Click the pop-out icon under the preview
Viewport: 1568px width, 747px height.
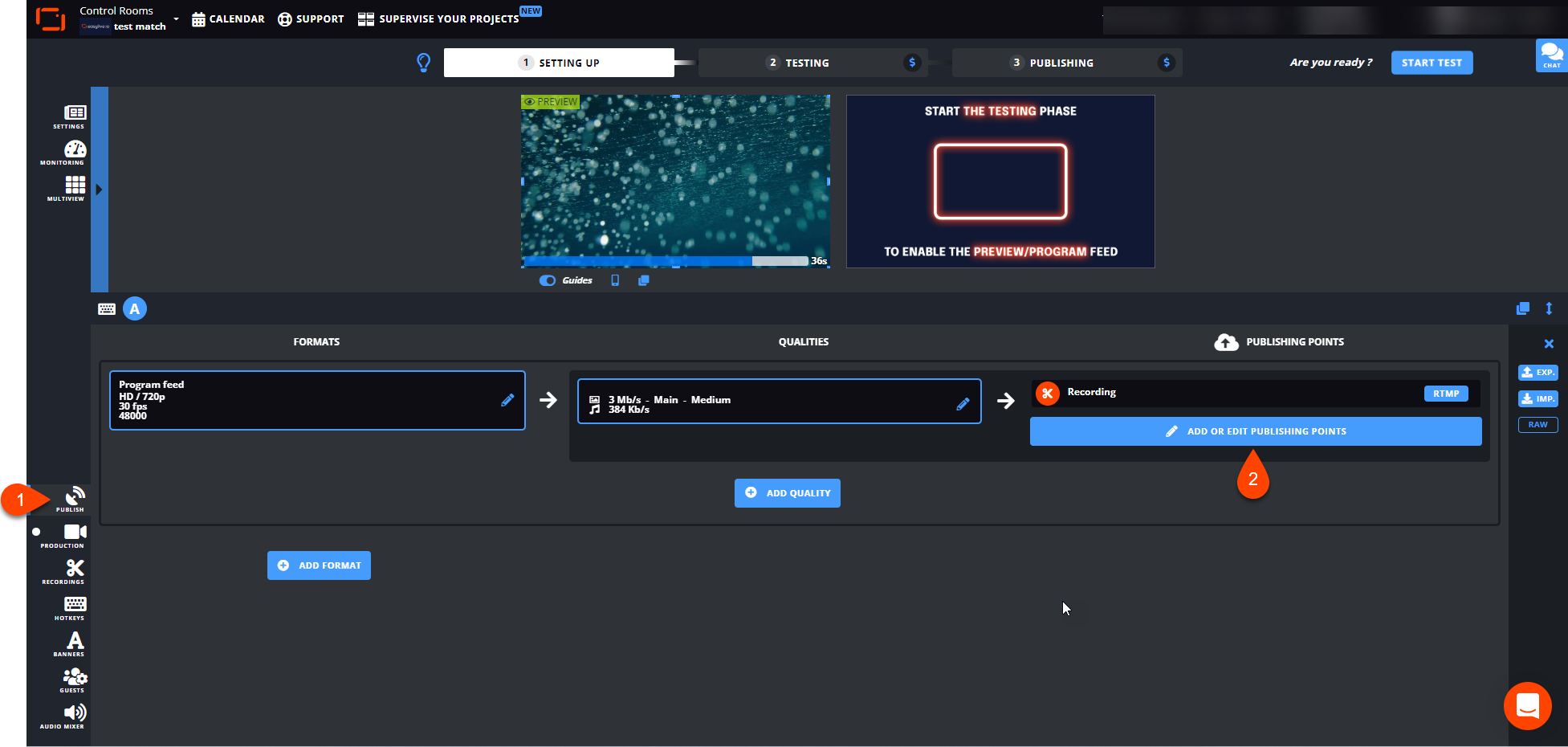643,280
